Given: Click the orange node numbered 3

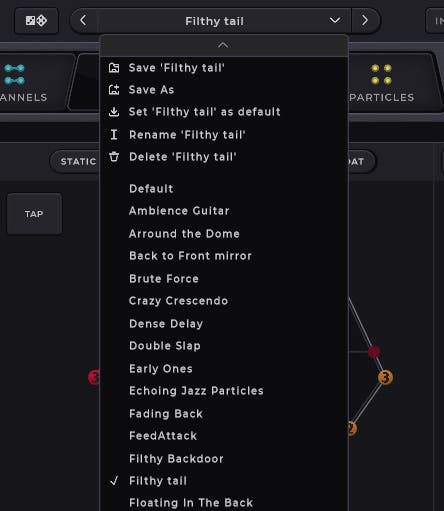Looking at the screenshot, I should coord(385,377).
